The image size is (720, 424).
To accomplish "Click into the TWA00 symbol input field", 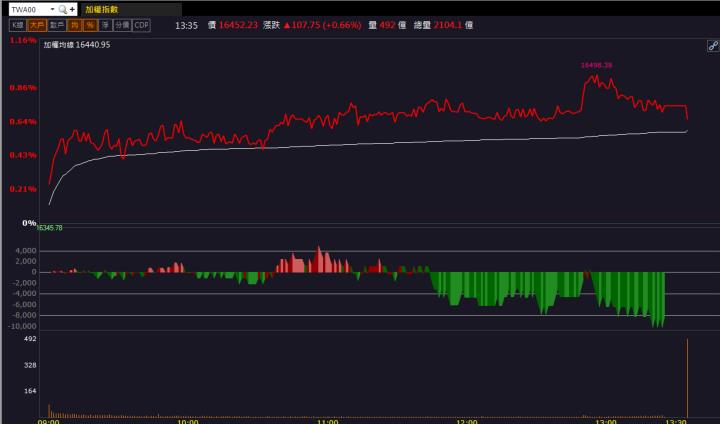I will tap(26, 9).
